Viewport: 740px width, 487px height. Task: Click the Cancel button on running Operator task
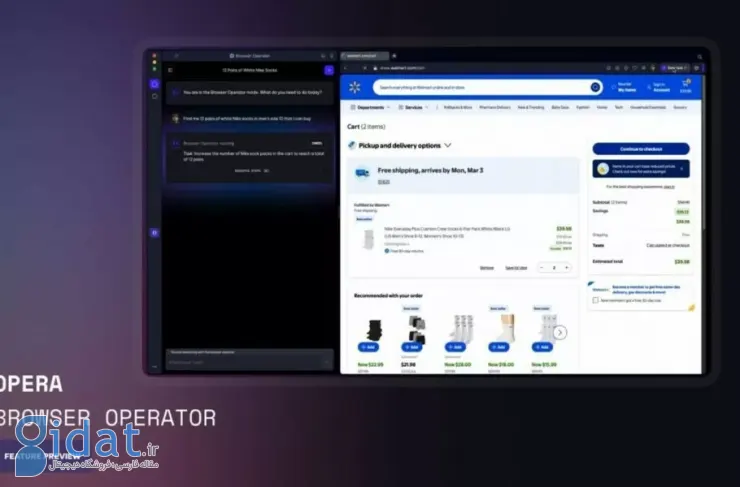coord(317,143)
